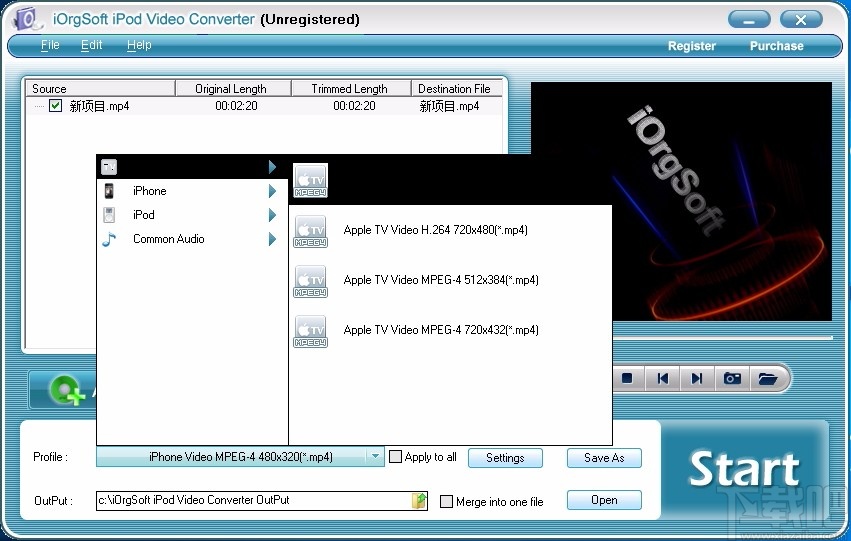Screen dimensions: 851x541
Task: Open the Common Audio profile category
Action: coord(192,239)
